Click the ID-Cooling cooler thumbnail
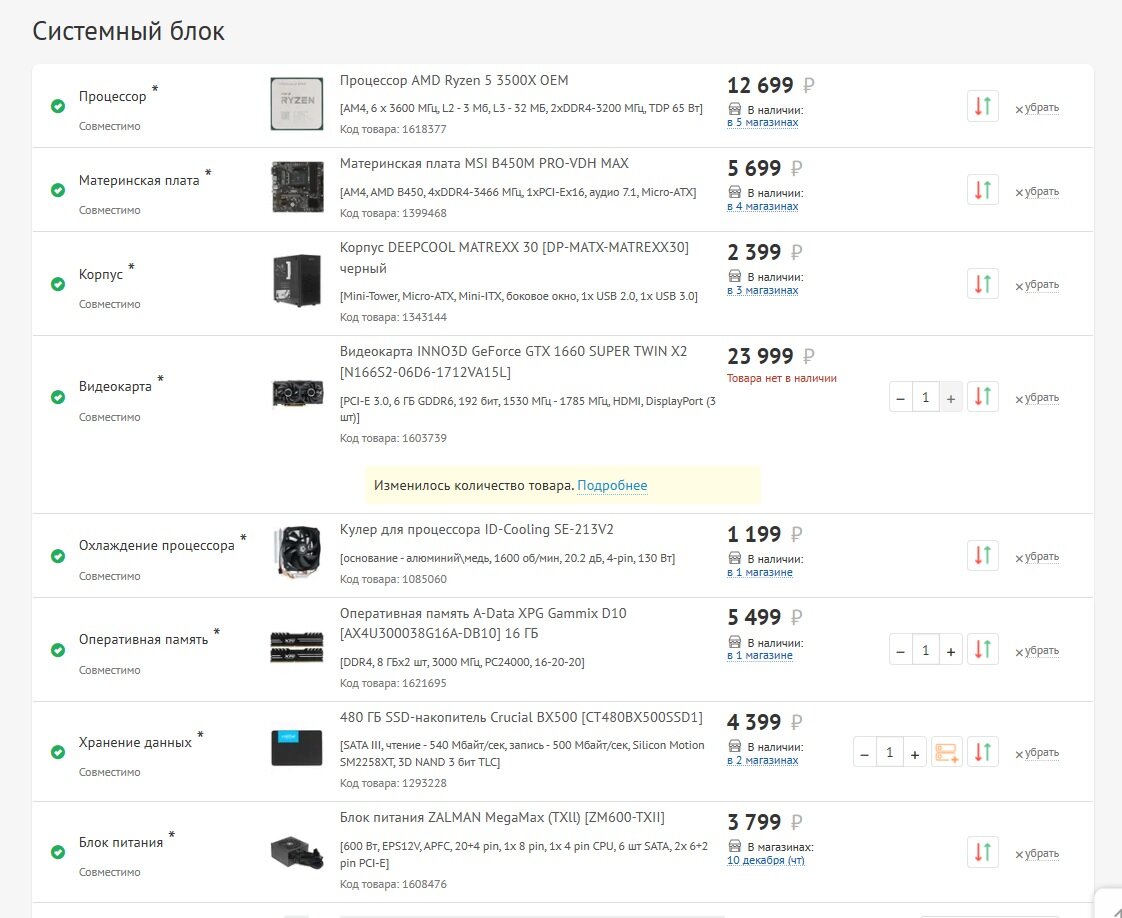Image resolution: width=1122 pixels, height=918 pixels. (x=297, y=552)
